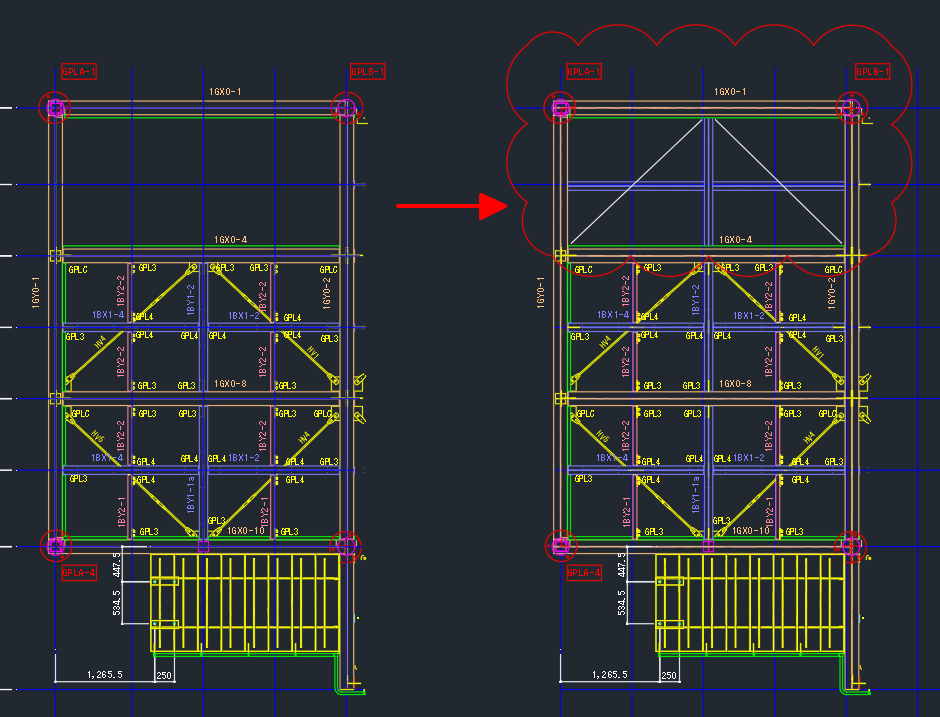This screenshot has height=717, width=940.
Task: Select the HV5 brace label in the left plan
Action: click(x=98, y=435)
